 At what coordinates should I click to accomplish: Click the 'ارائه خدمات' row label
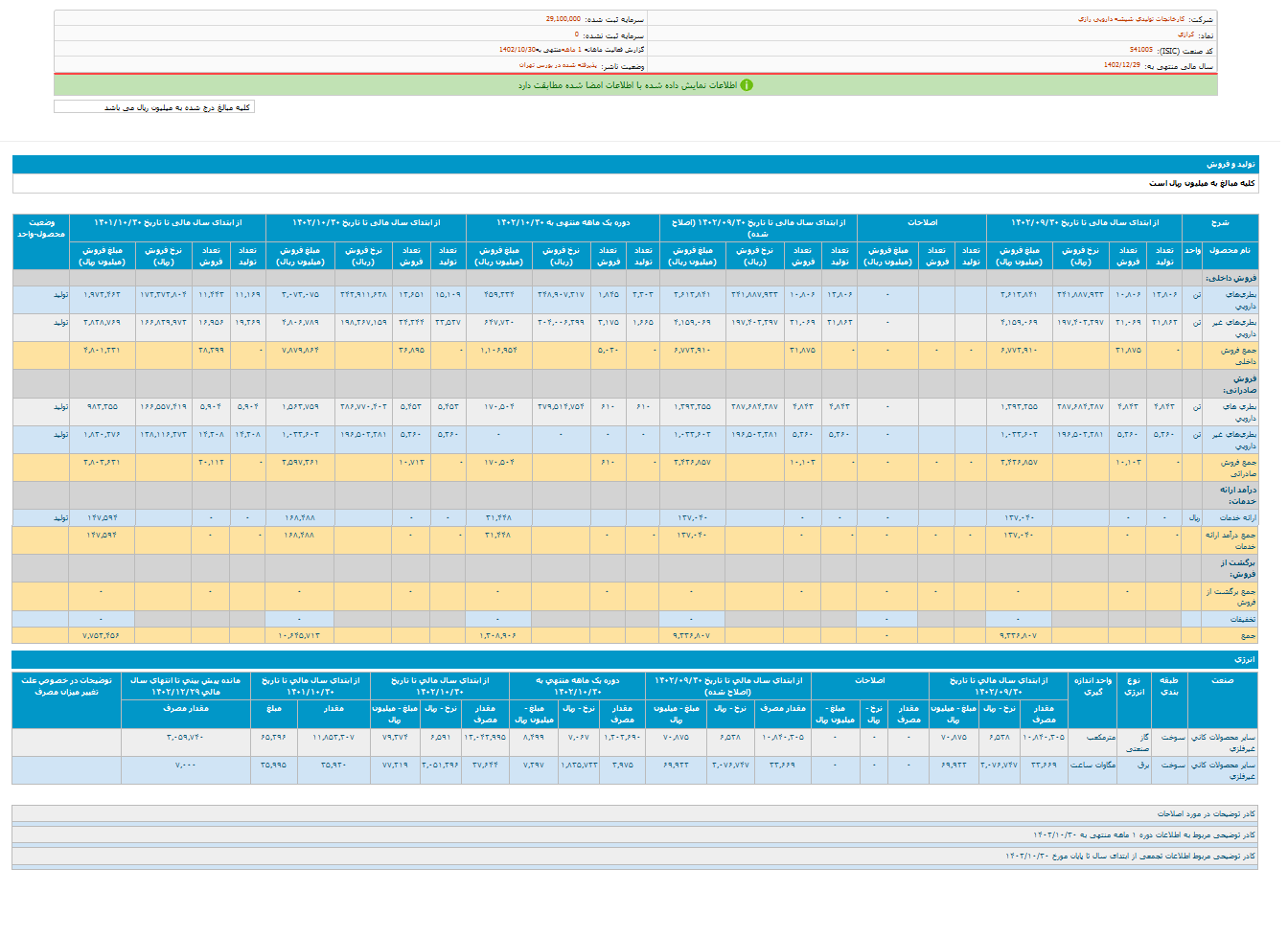click(x=1237, y=517)
